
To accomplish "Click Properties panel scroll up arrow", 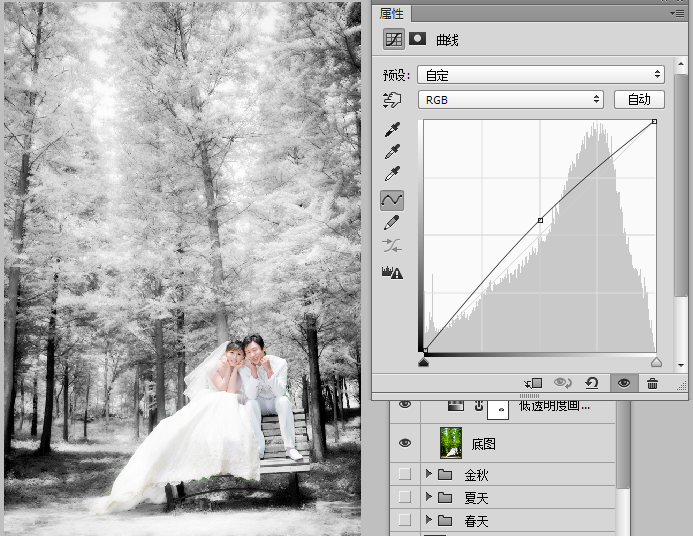I will click(681, 65).
